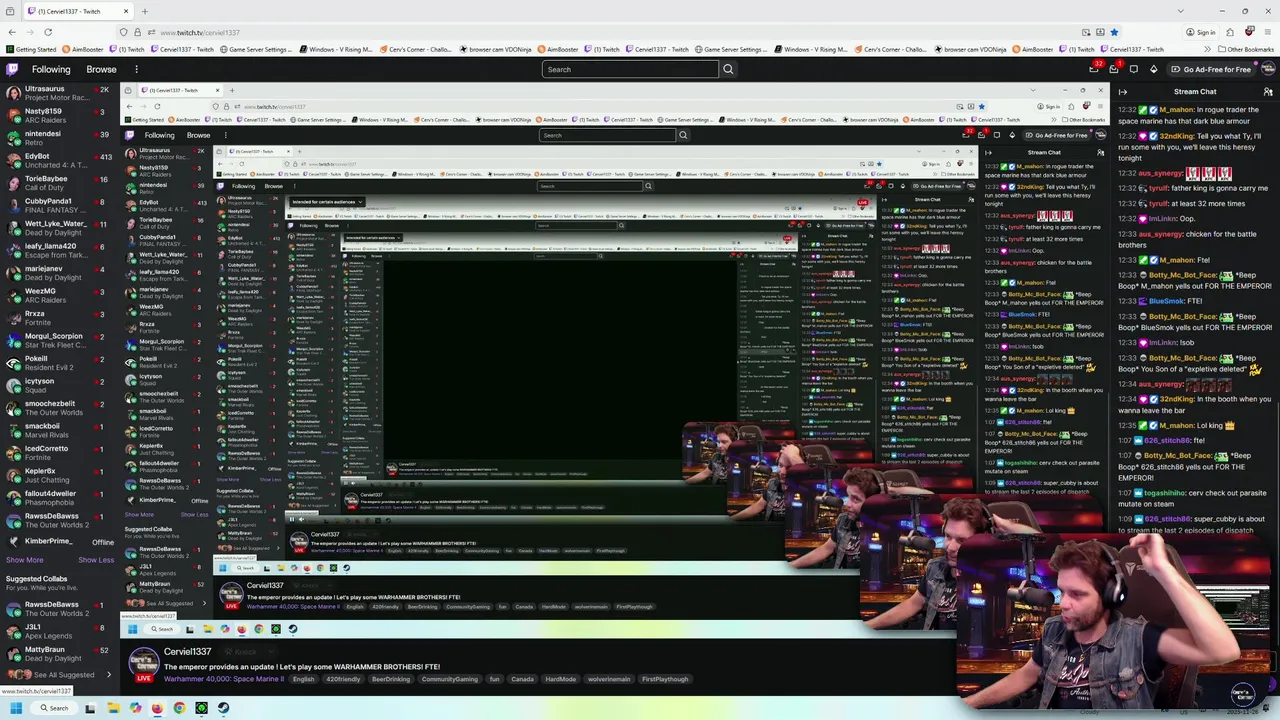Open a new browser tab with the plus button
Image resolution: width=1280 pixels, height=720 pixels.
click(x=144, y=11)
